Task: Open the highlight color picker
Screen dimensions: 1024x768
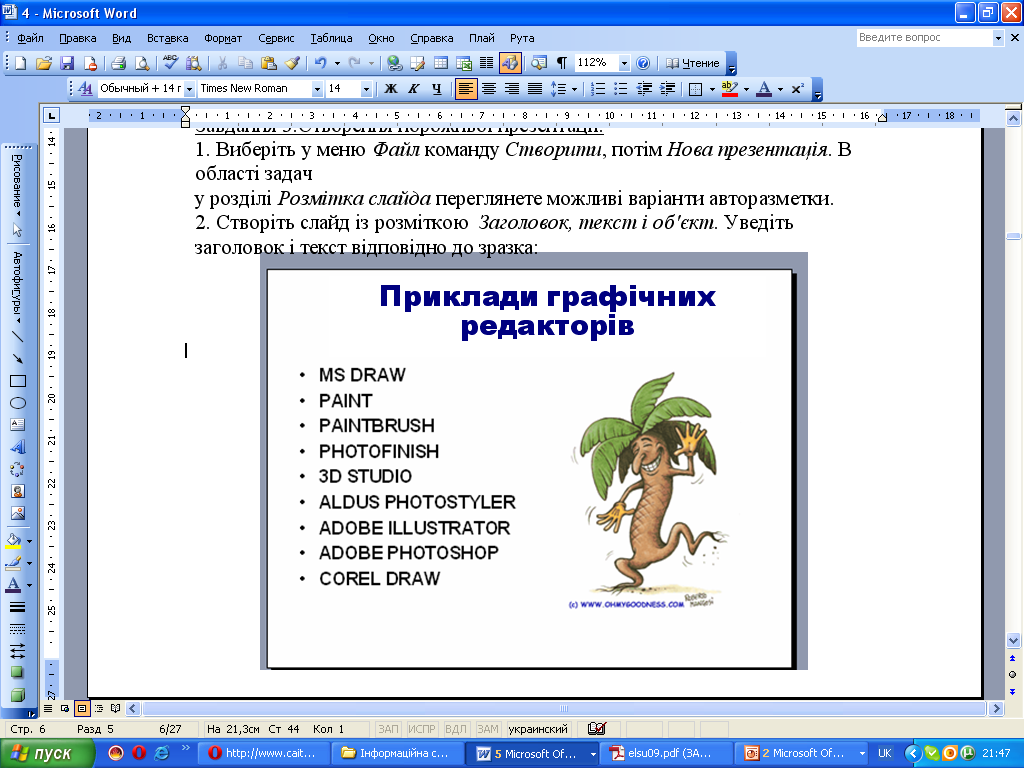Action: tap(730, 89)
